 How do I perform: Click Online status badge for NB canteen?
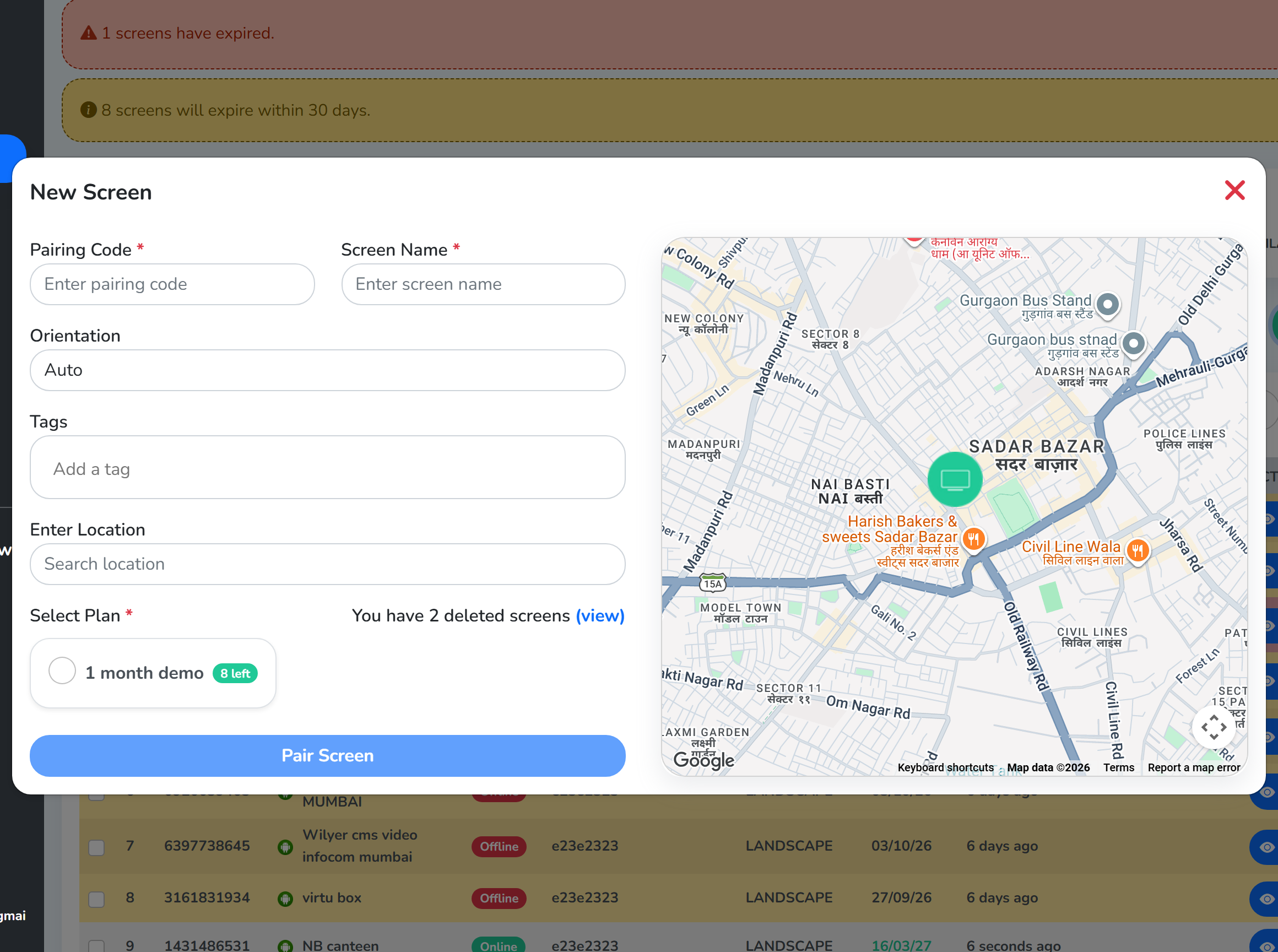coord(499,945)
